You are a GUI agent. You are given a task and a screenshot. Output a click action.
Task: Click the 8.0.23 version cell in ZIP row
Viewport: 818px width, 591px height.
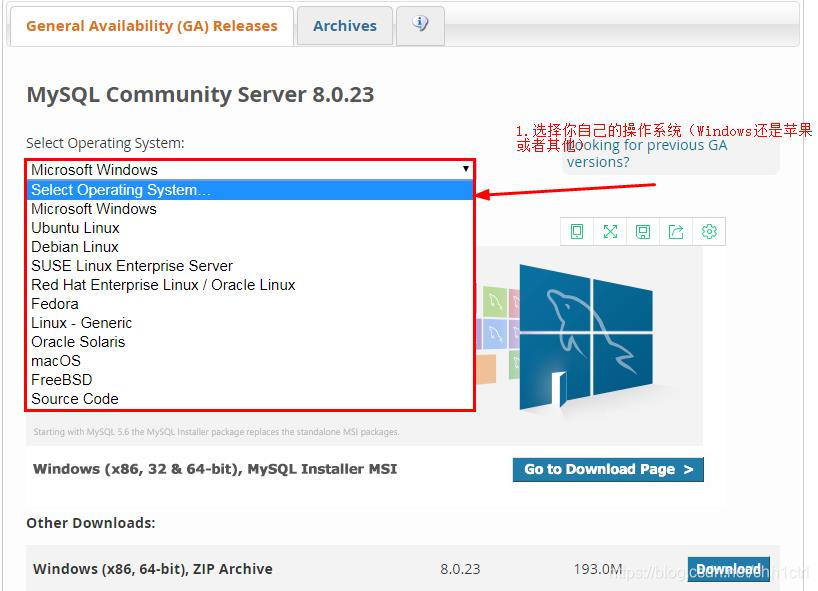tap(460, 569)
